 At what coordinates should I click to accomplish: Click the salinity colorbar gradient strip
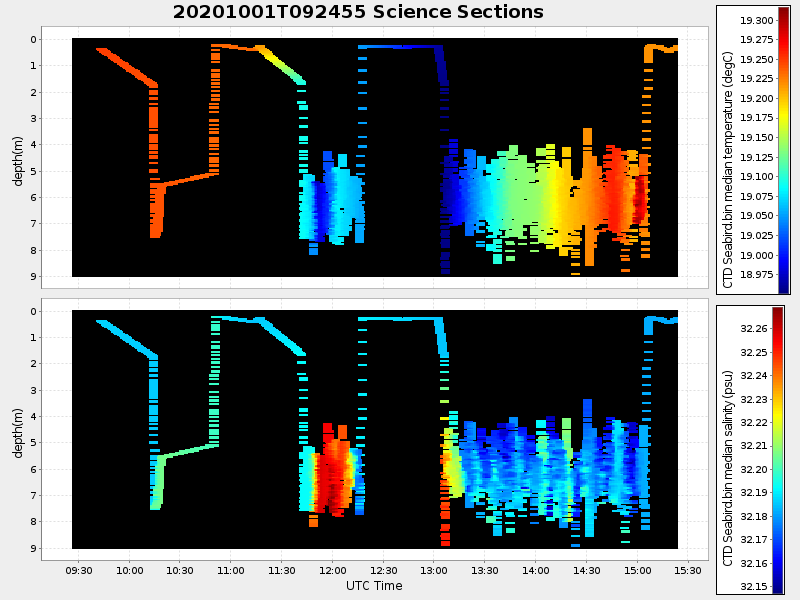point(778,450)
